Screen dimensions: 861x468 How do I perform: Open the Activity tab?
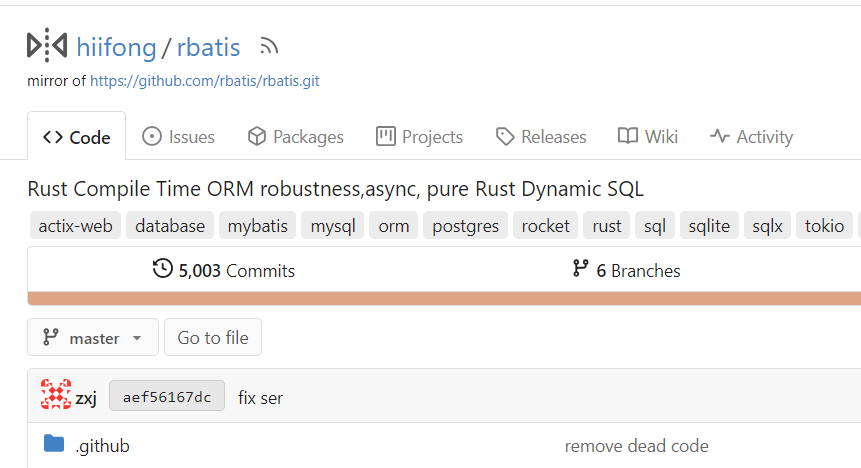[x=751, y=137]
